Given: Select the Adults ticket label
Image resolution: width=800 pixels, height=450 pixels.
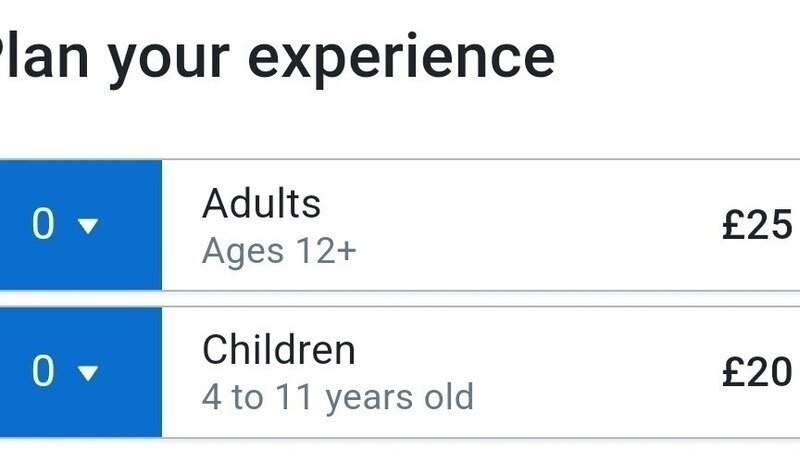Looking at the screenshot, I should click(261, 204).
